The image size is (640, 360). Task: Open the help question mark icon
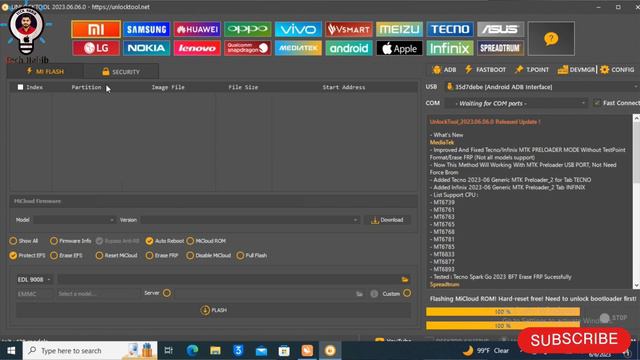click(x=551, y=39)
